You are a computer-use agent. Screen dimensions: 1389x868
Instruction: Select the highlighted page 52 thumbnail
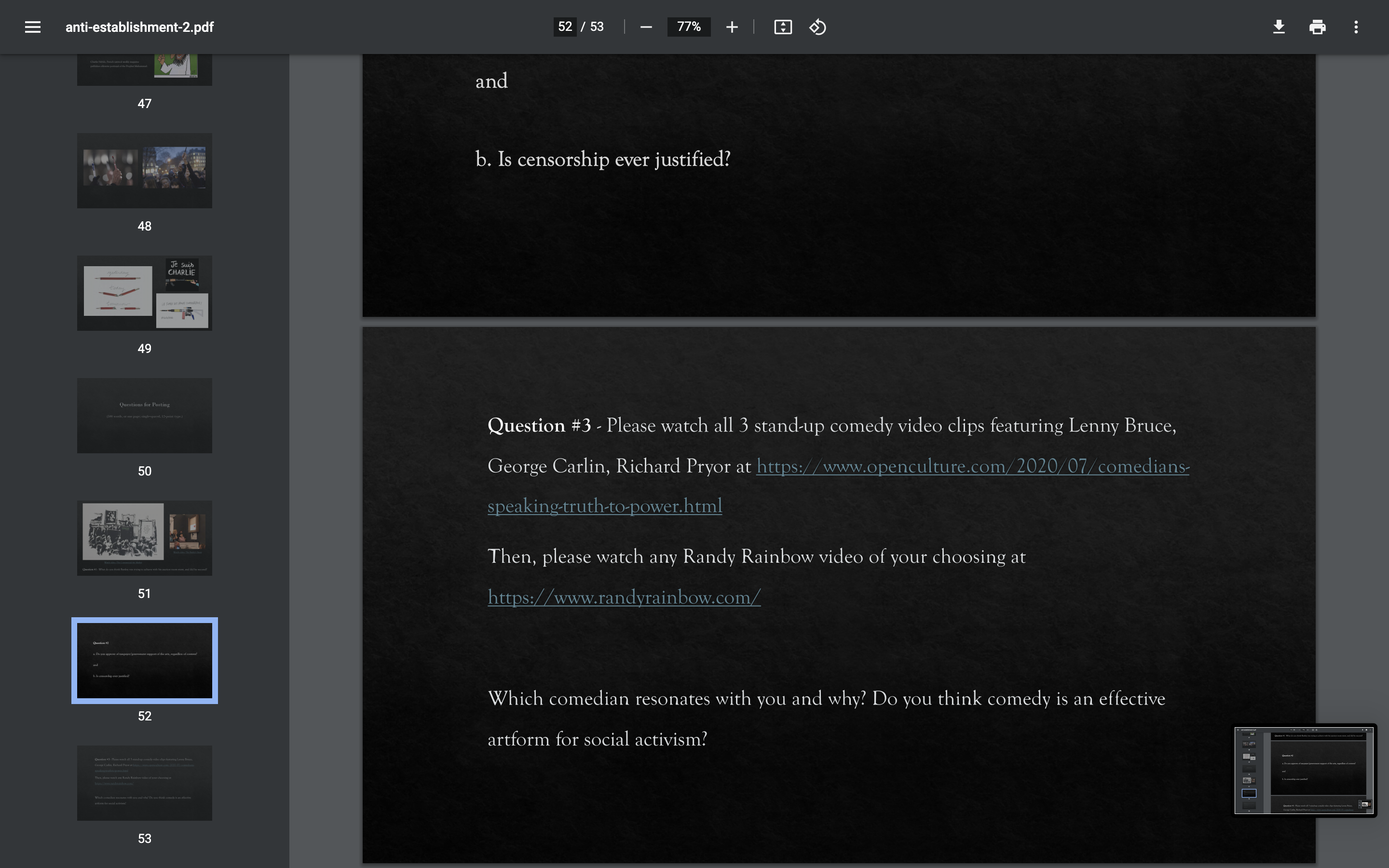(x=145, y=660)
